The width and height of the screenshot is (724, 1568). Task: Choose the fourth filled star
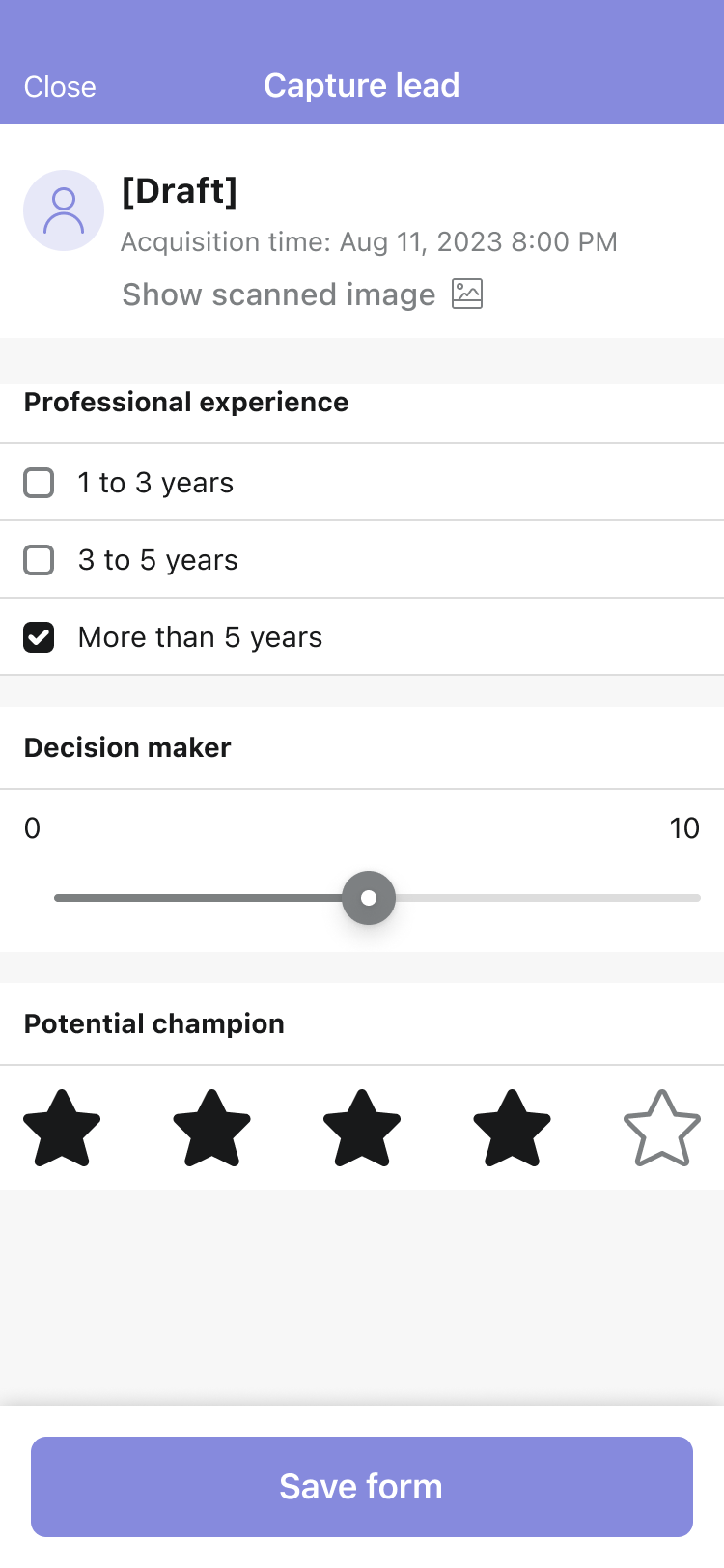tap(512, 1128)
